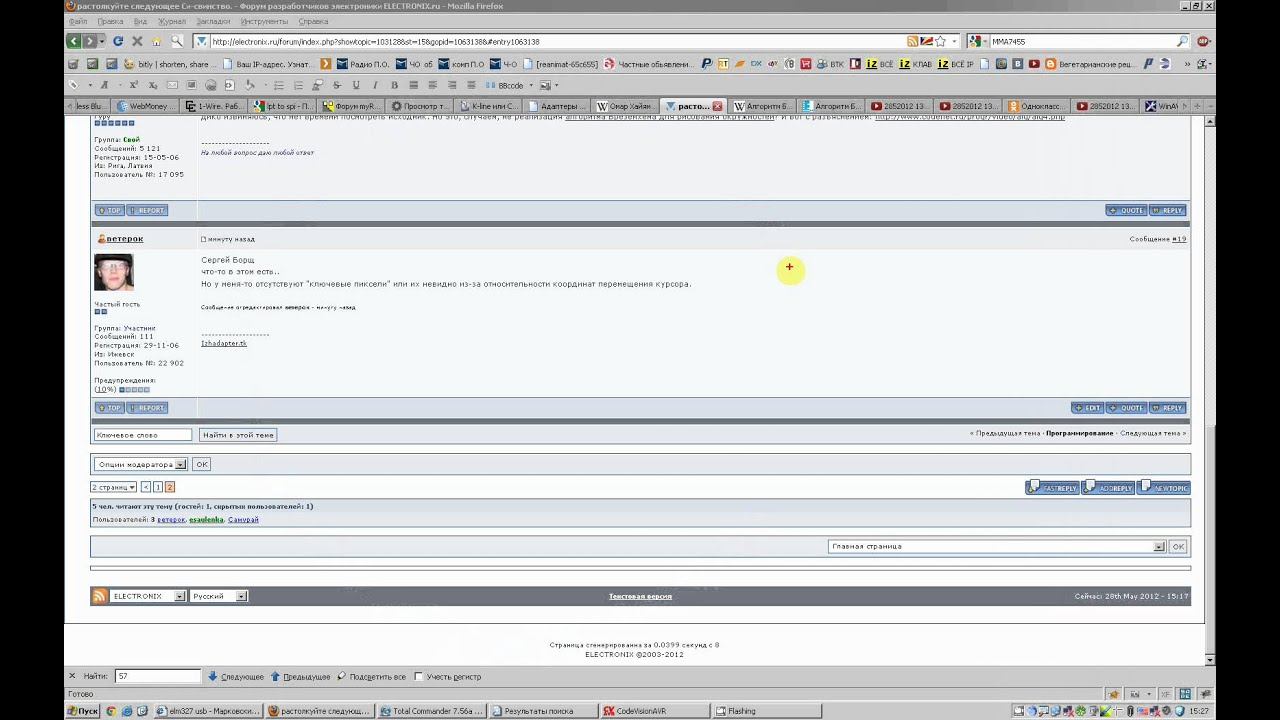This screenshot has width=1280, height=720.
Task: Open the Home page icon
Action: coord(156,41)
